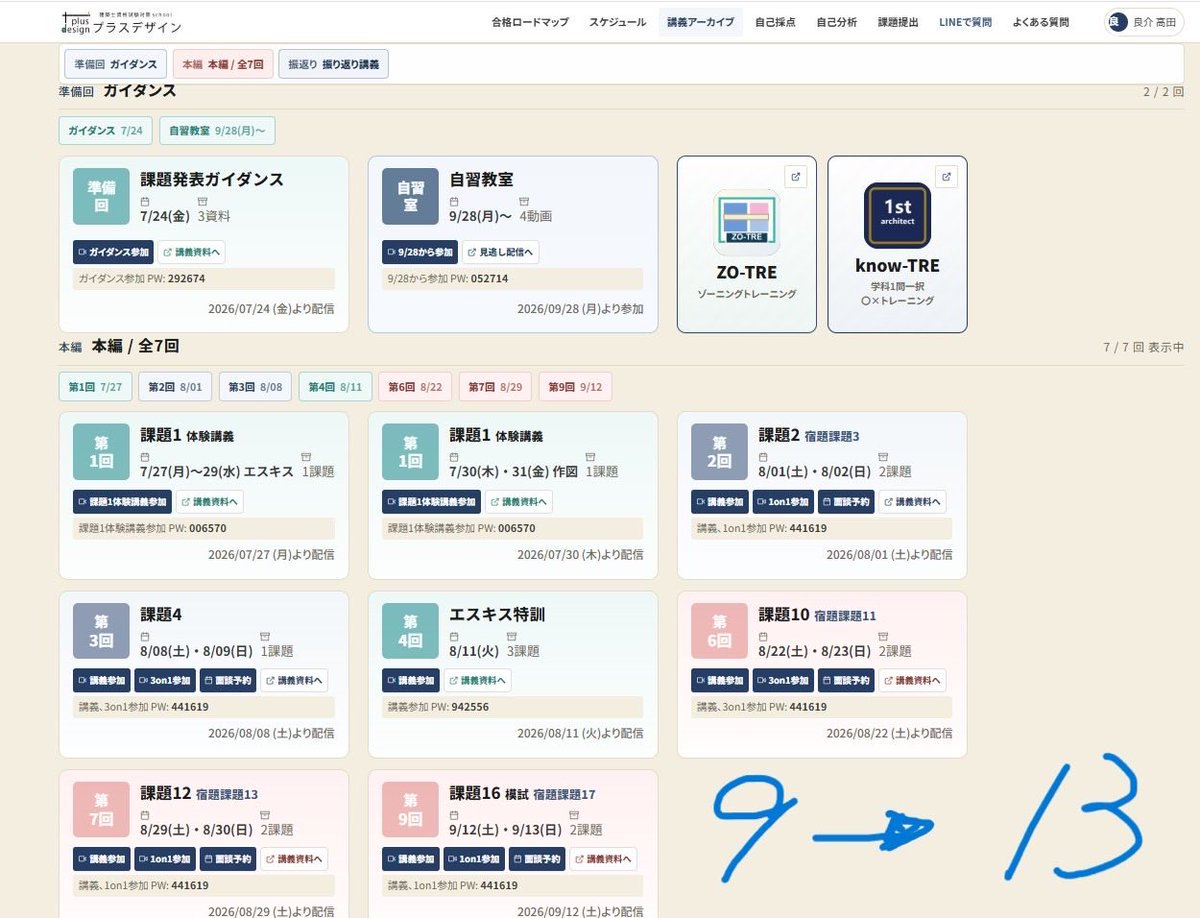Select the 第3回 8/08 chip
1200x918 pixels.
click(x=255, y=387)
